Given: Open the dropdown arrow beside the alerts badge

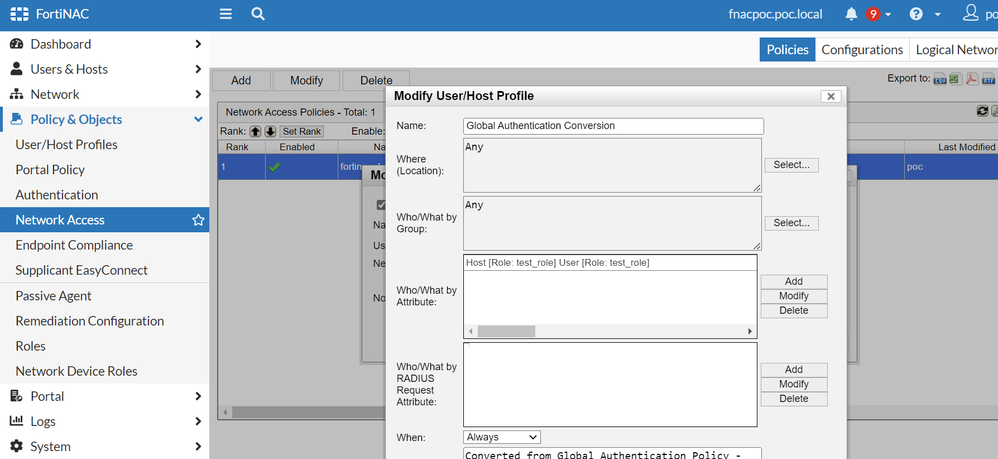Looking at the screenshot, I should click(888, 14).
